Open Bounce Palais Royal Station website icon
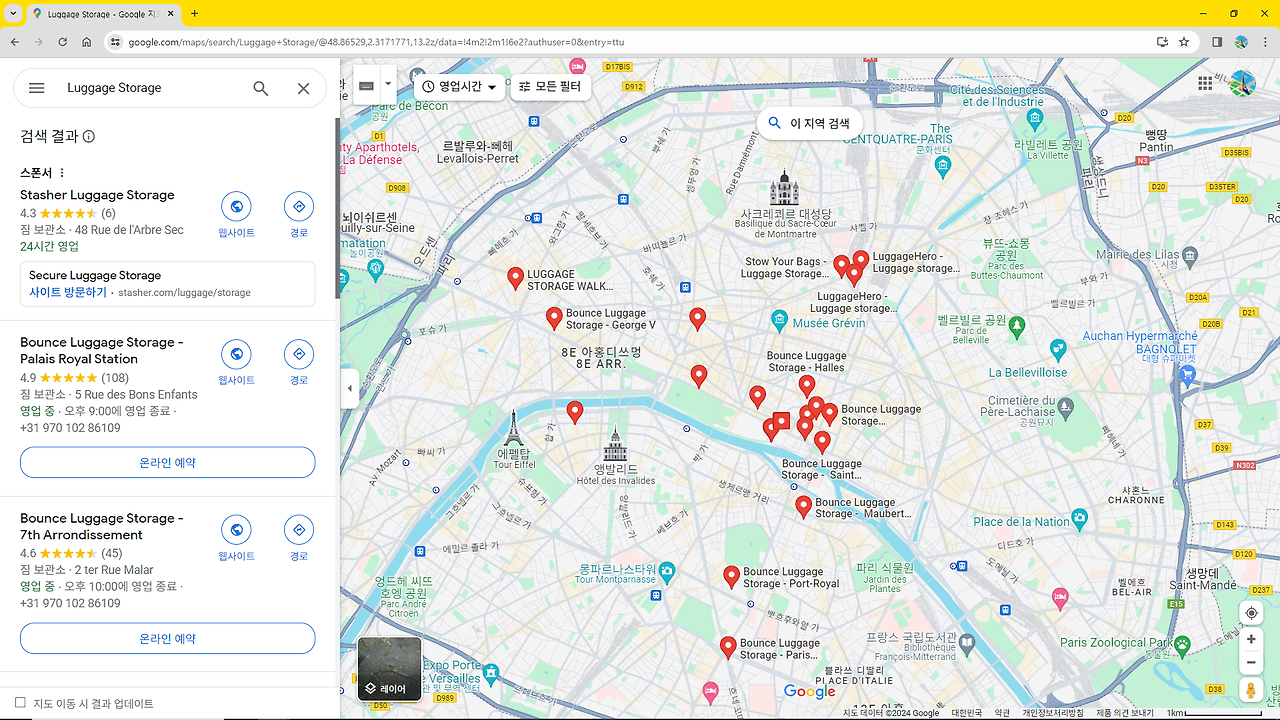This screenshot has width=1280, height=720. tap(237, 354)
